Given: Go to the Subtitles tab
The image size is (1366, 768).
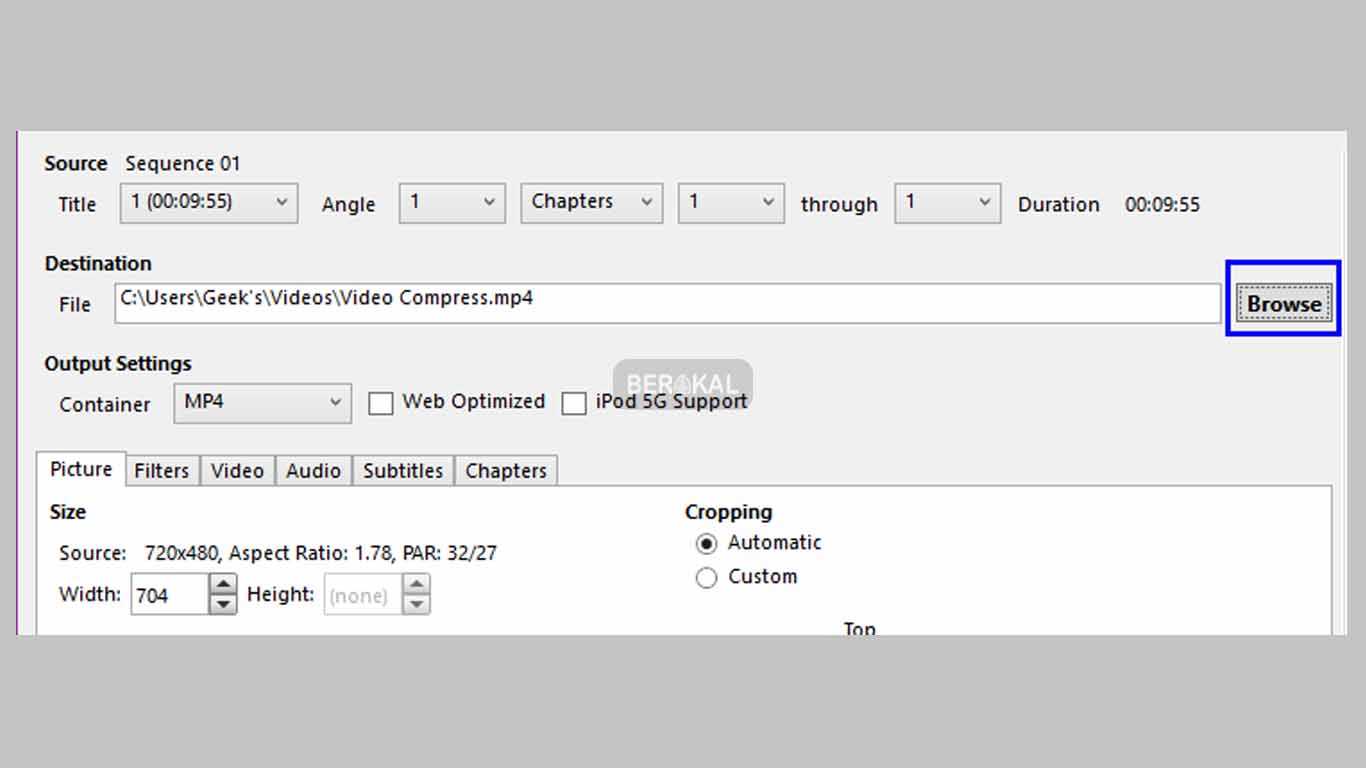Looking at the screenshot, I should (x=403, y=471).
